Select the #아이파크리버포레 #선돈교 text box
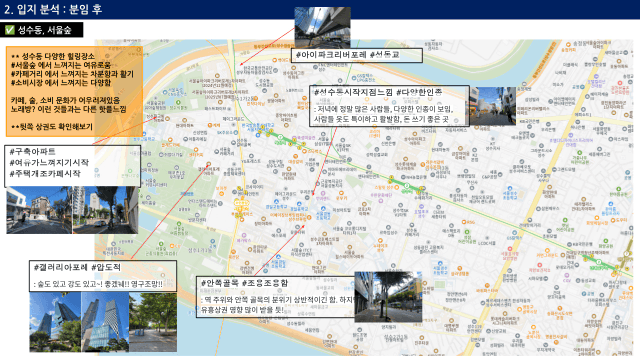640x360 pixels. [x=357, y=55]
